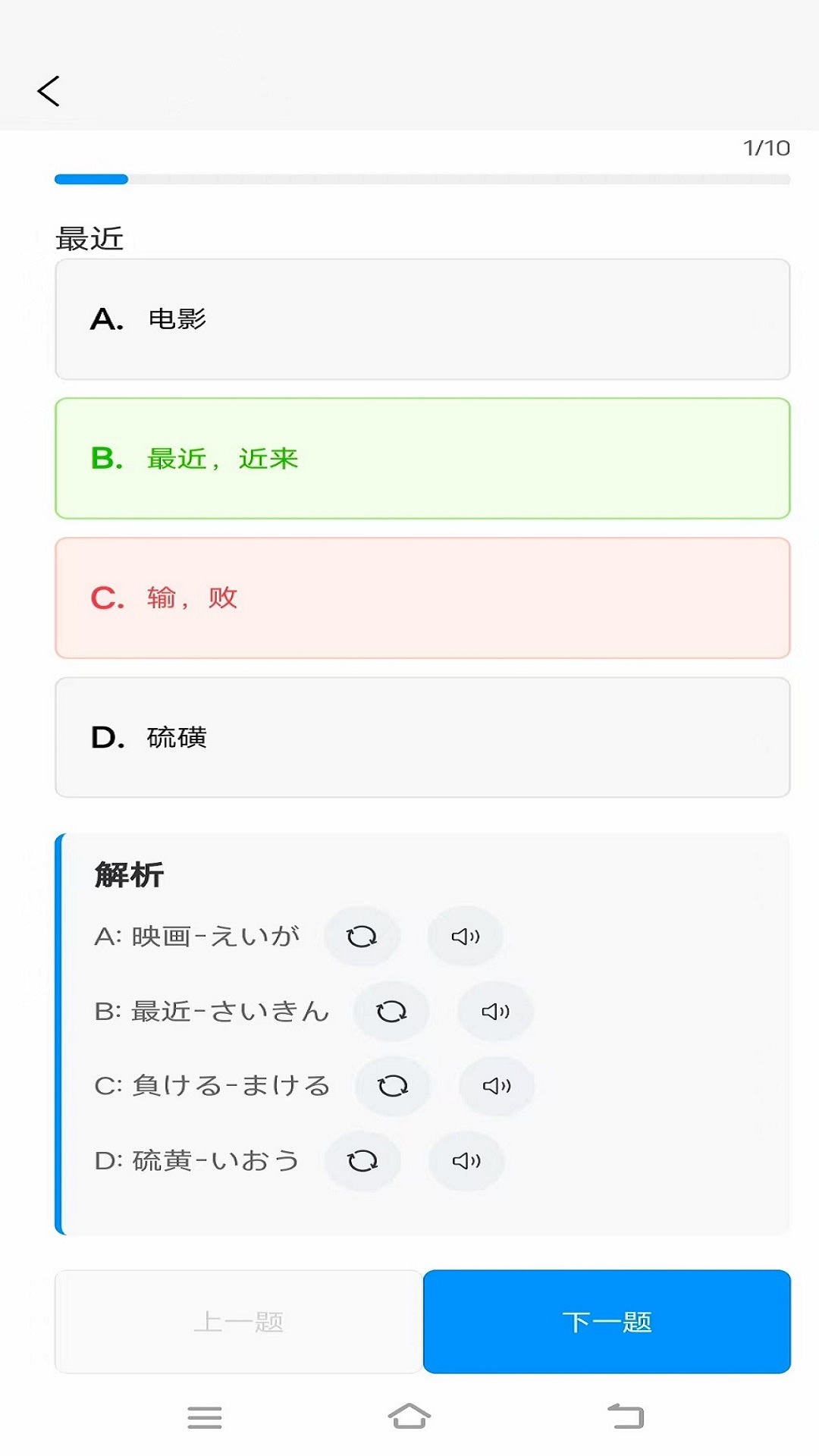The image size is (819, 1456).
Task: Select answer option B 最近，近来
Action: coord(422,457)
